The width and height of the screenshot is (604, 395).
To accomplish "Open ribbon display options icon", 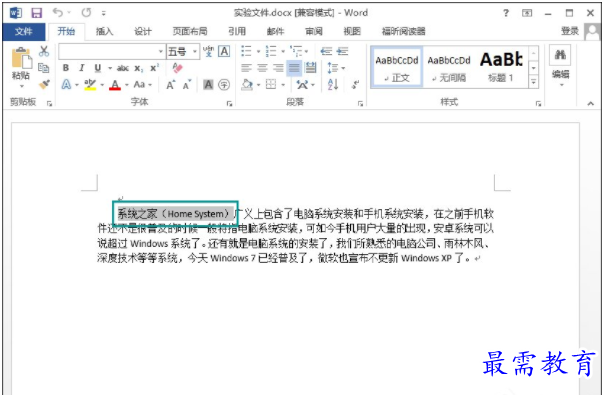I will tap(527, 13).
